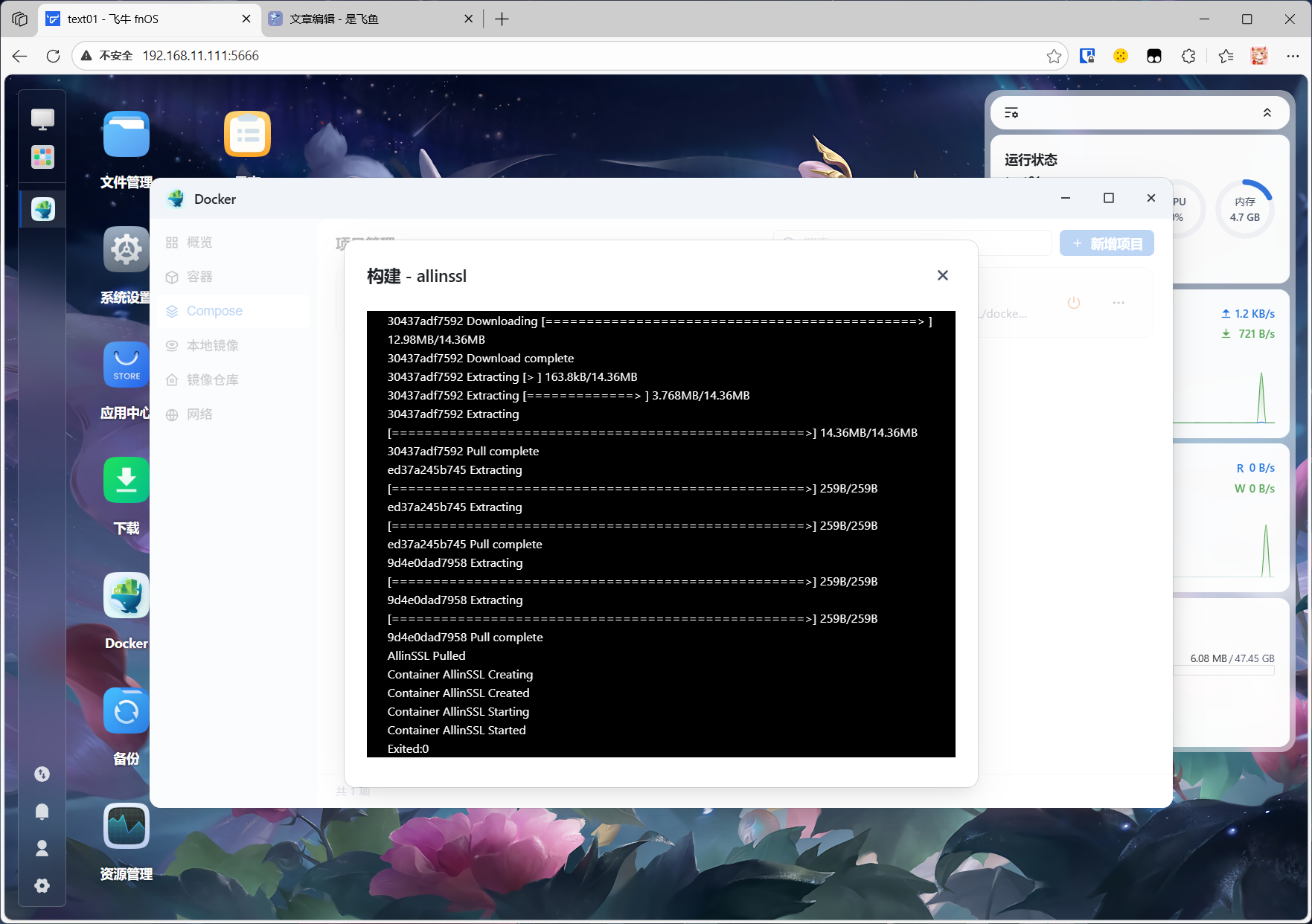This screenshot has height=924, width=1312.
Task: Open the Docker desktop icon
Action: [x=126, y=596]
